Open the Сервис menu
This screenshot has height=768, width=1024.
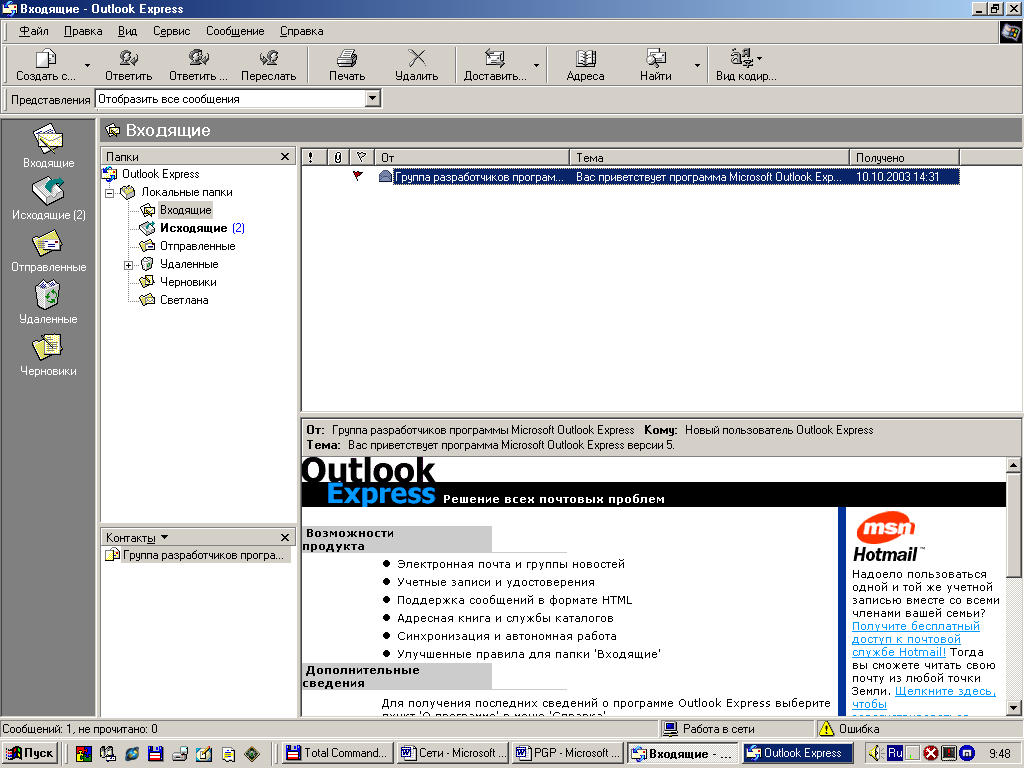(172, 31)
